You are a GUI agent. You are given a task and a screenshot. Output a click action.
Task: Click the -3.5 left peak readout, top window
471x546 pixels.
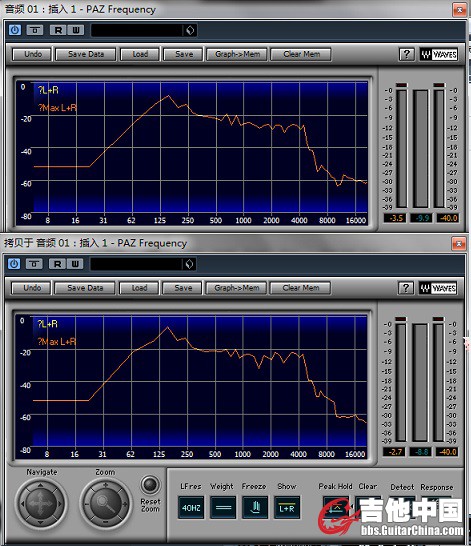coord(395,218)
